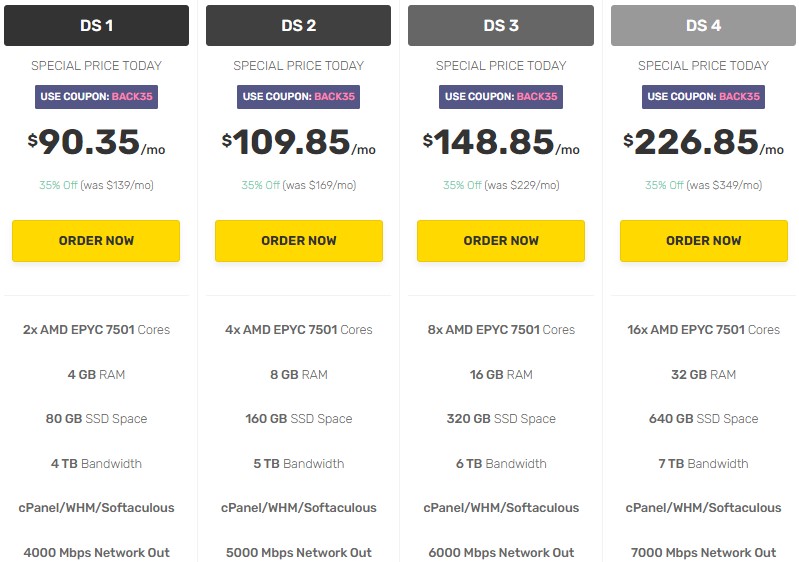Click the coupon badge in DS 2 column
Viewport: 799px width, 562px height.
click(298, 97)
